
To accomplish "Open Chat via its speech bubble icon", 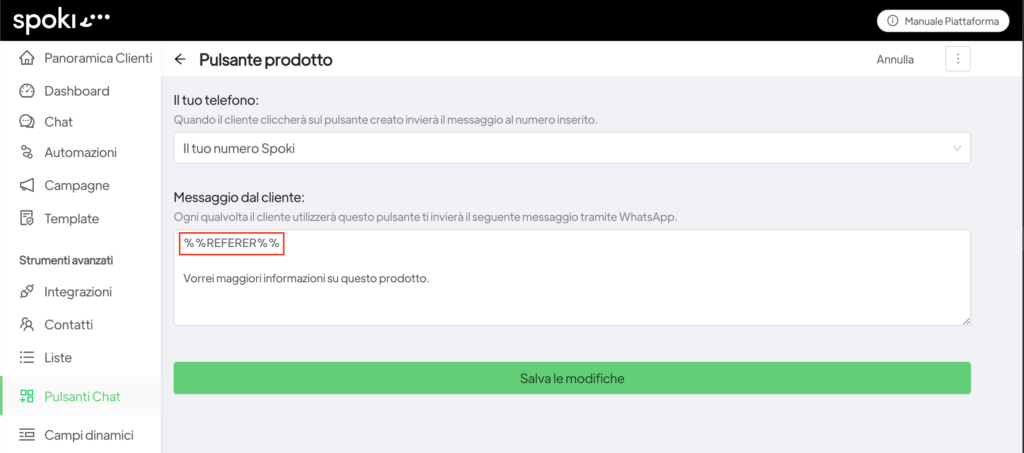I will [27, 122].
